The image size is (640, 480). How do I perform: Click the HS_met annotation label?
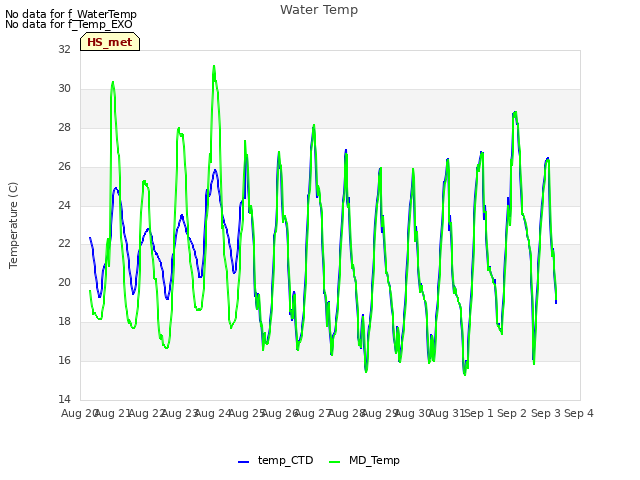point(110,42)
